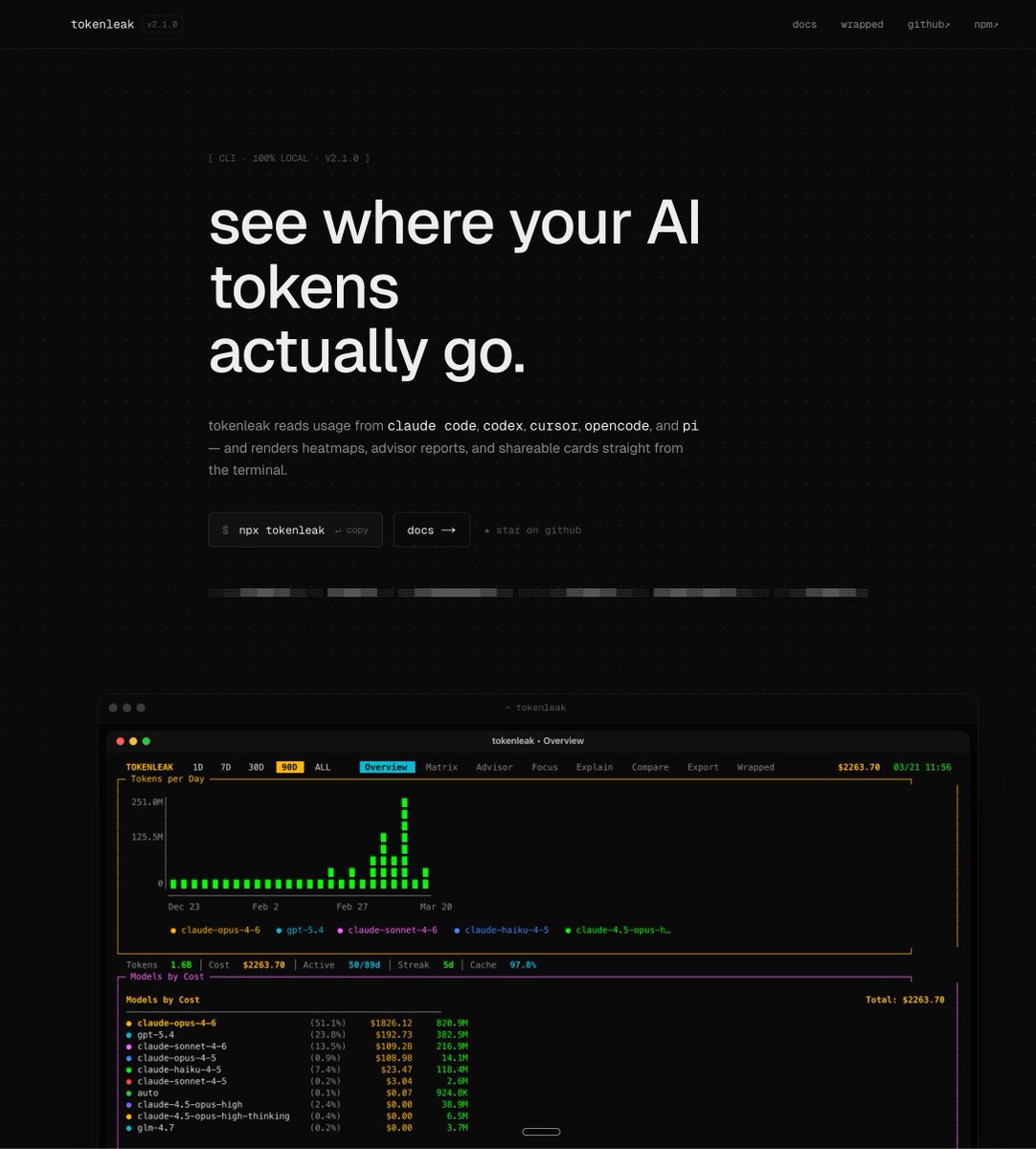Click the "cursor" inline code word
Viewport: 1036px width, 1149px height.
point(553,425)
